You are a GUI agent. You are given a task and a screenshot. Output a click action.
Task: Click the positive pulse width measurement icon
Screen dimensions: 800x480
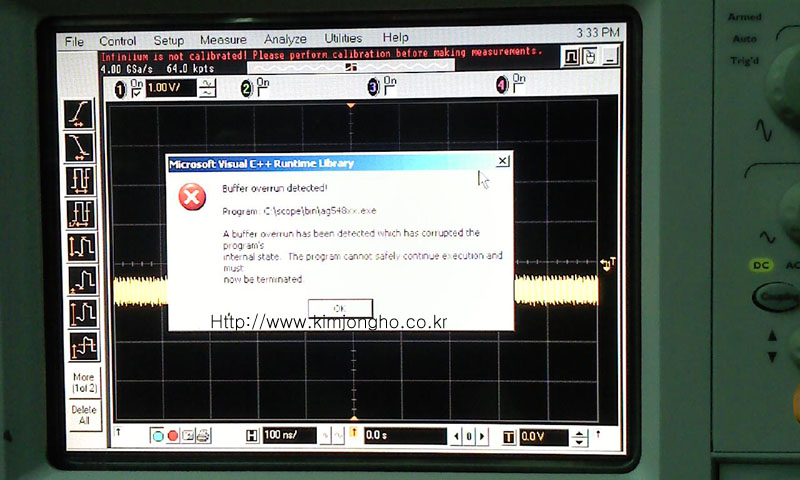[81, 246]
